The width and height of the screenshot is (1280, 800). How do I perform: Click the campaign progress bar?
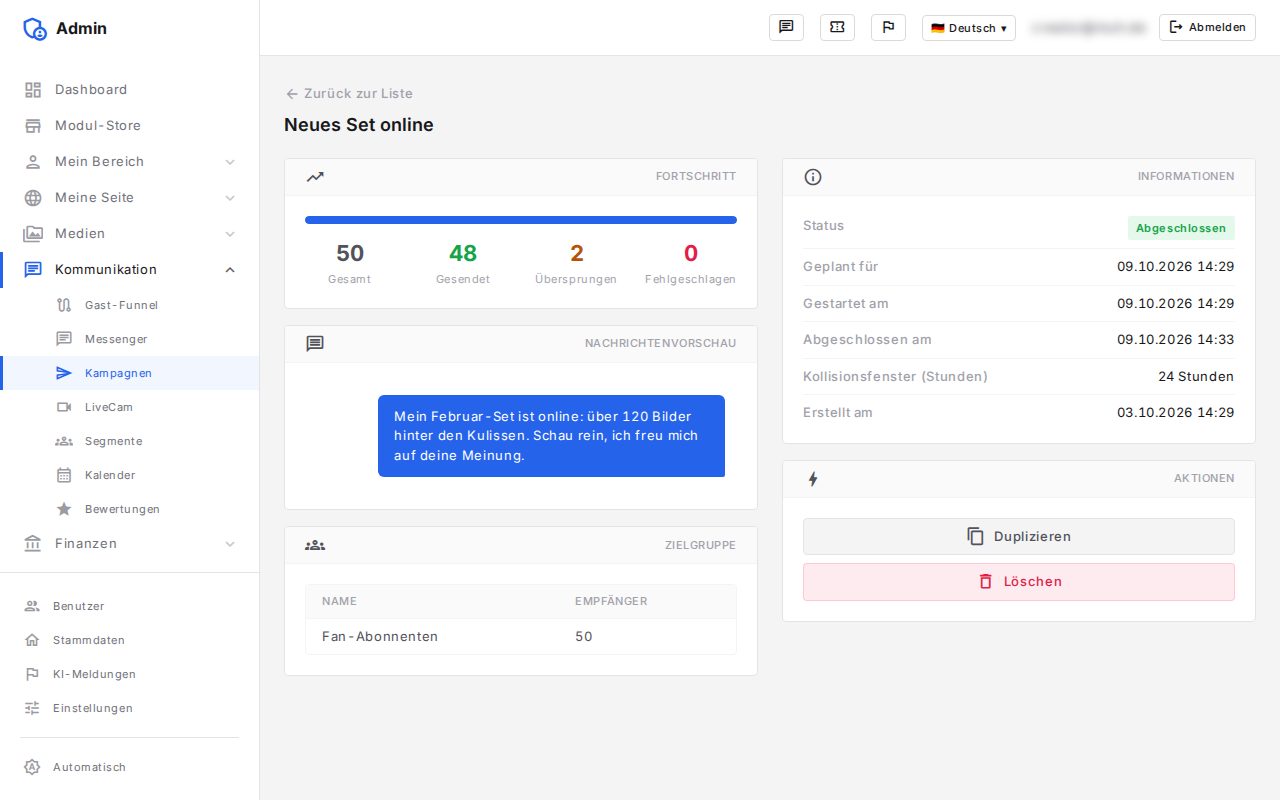pos(521,220)
